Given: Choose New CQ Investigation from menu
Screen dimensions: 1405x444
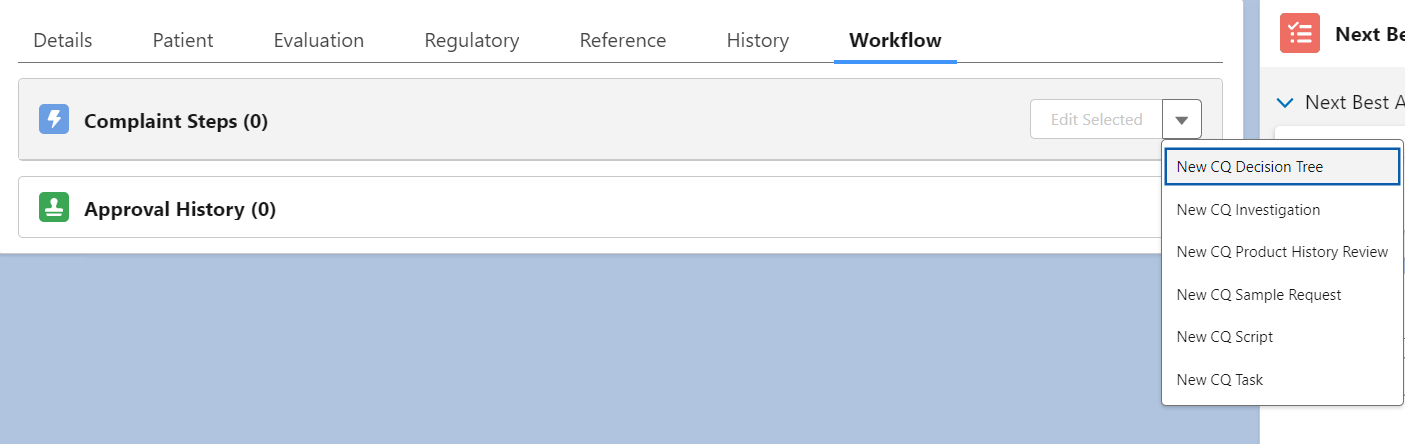Looking at the screenshot, I should coord(1248,210).
